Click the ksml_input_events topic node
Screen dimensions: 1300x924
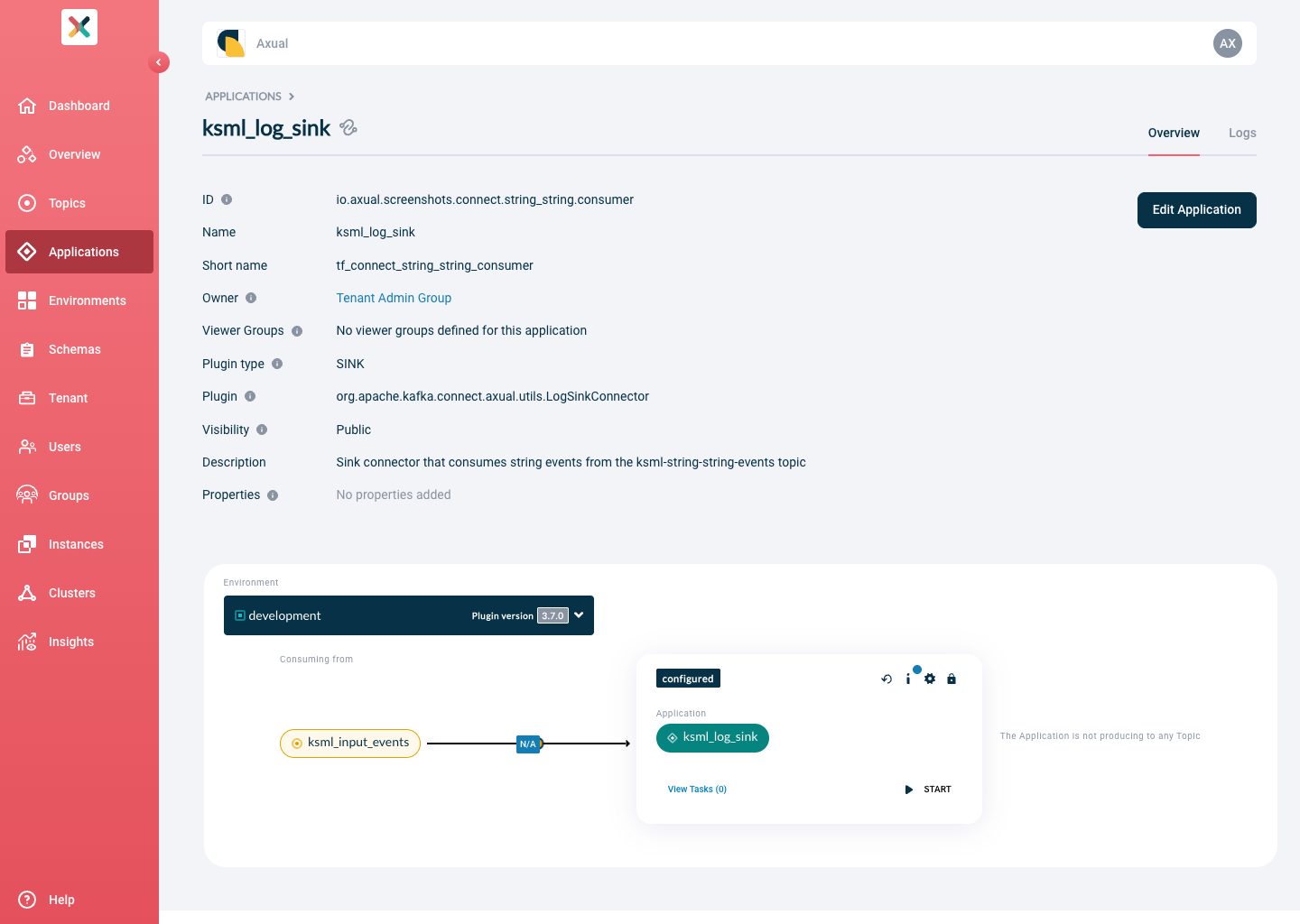[350, 744]
